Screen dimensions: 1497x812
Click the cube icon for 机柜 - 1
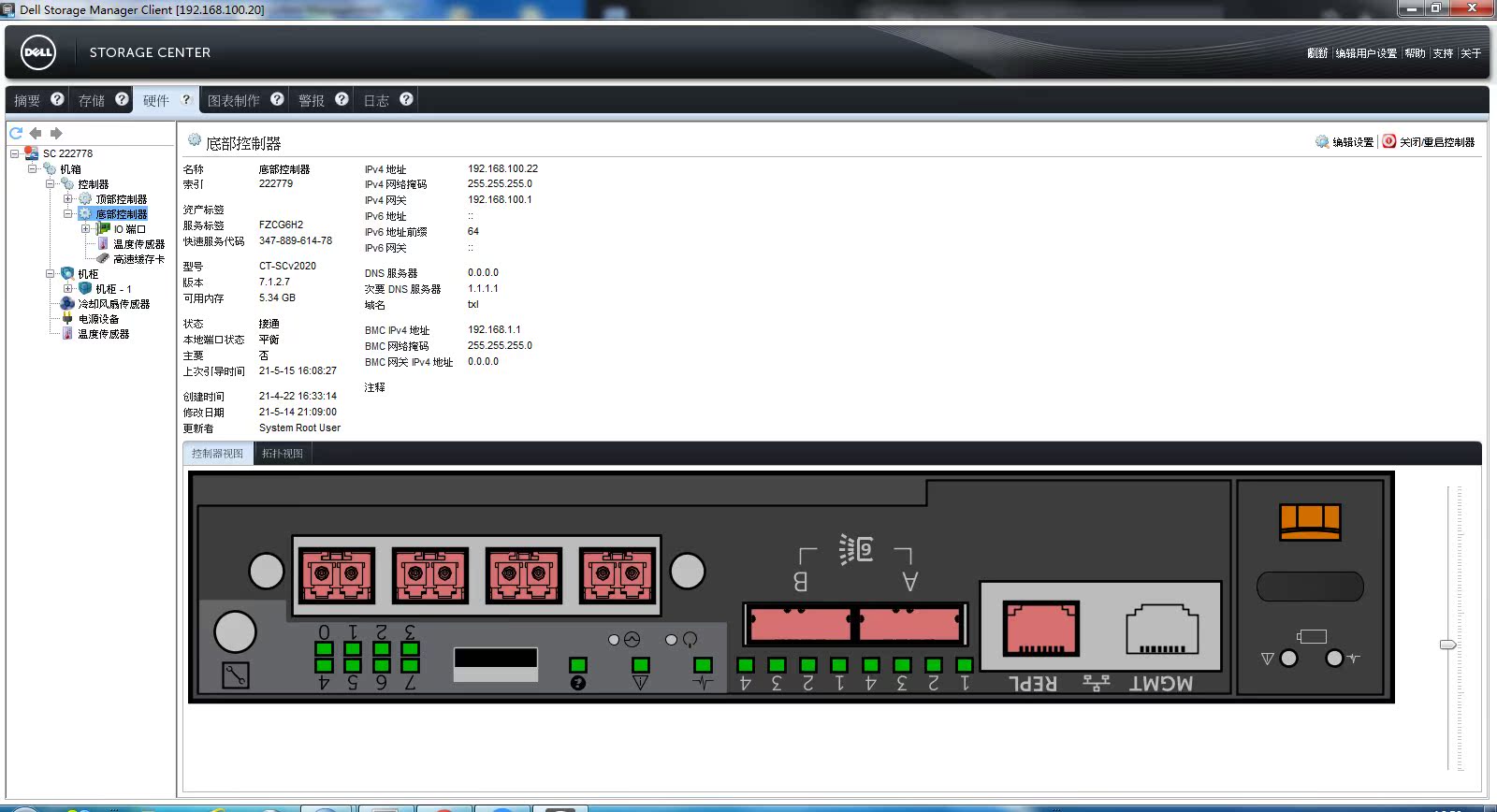(85, 289)
